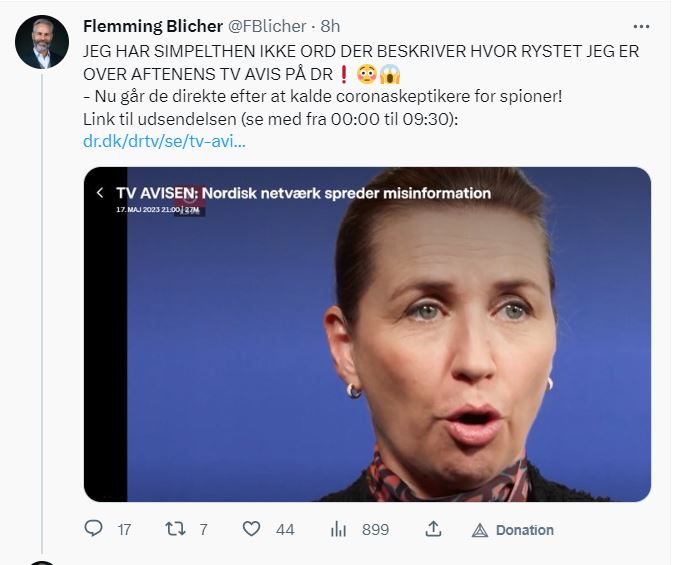Open the dr.dk/drtv link
The width and height of the screenshot is (673, 565).
[165, 141]
